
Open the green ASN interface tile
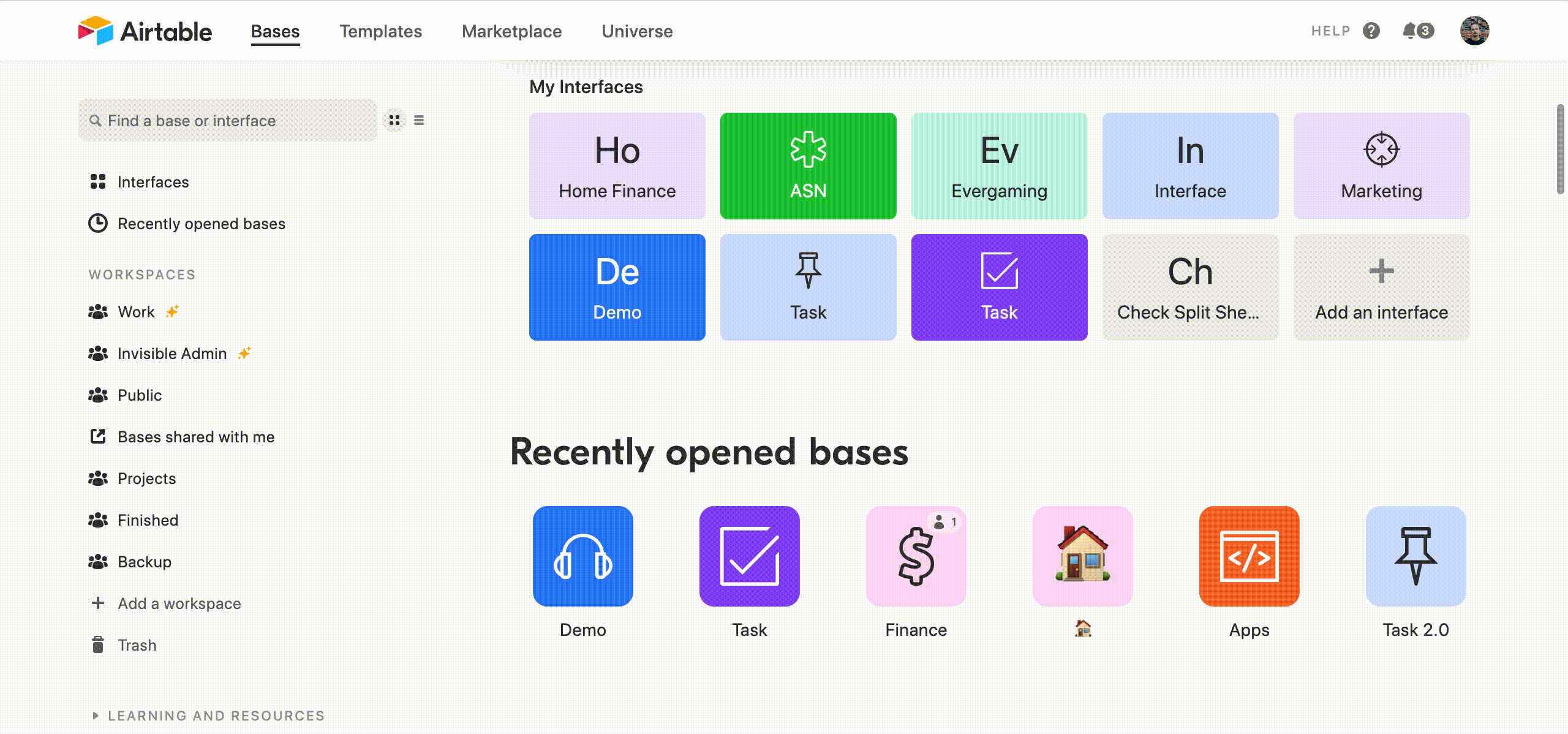coord(808,165)
